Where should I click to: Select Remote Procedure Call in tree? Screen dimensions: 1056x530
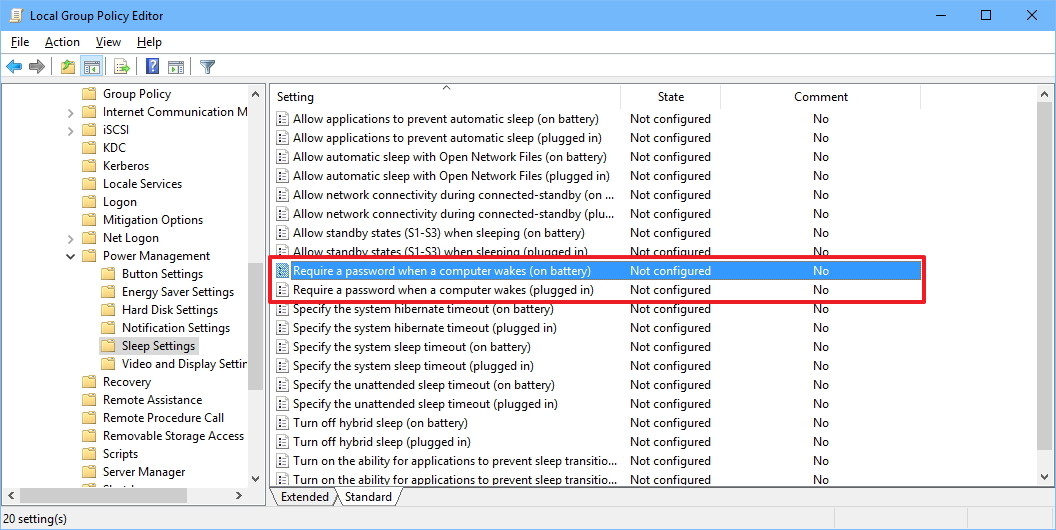163,418
